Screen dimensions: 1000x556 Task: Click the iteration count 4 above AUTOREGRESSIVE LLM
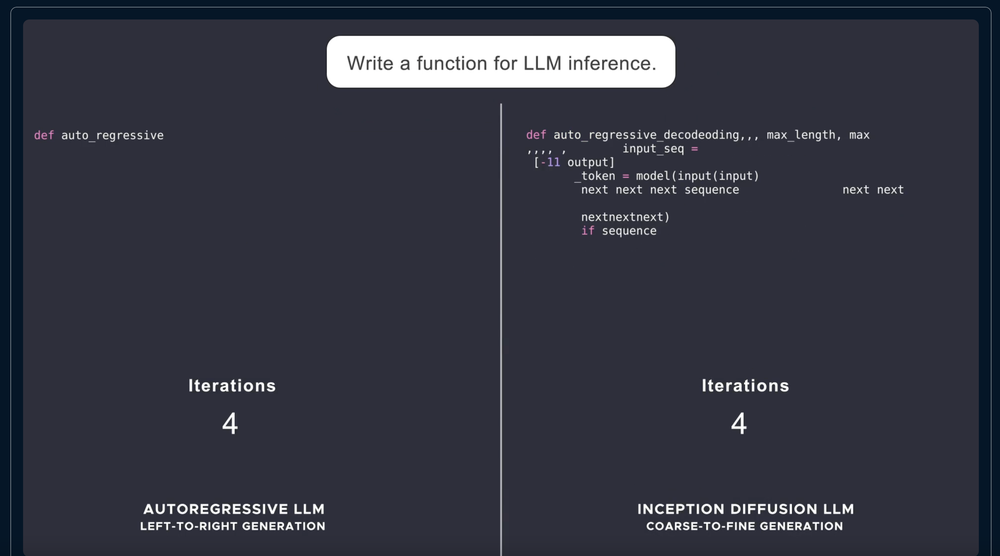click(230, 423)
